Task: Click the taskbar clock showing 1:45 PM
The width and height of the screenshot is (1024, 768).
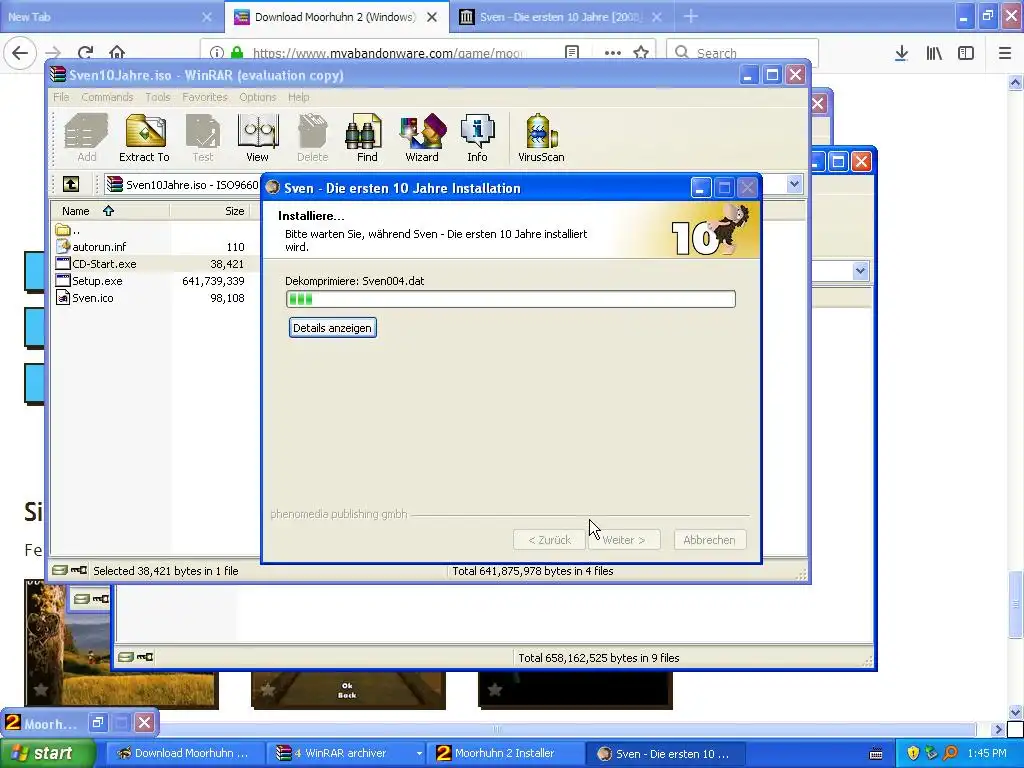Action: click(x=987, y=753)
